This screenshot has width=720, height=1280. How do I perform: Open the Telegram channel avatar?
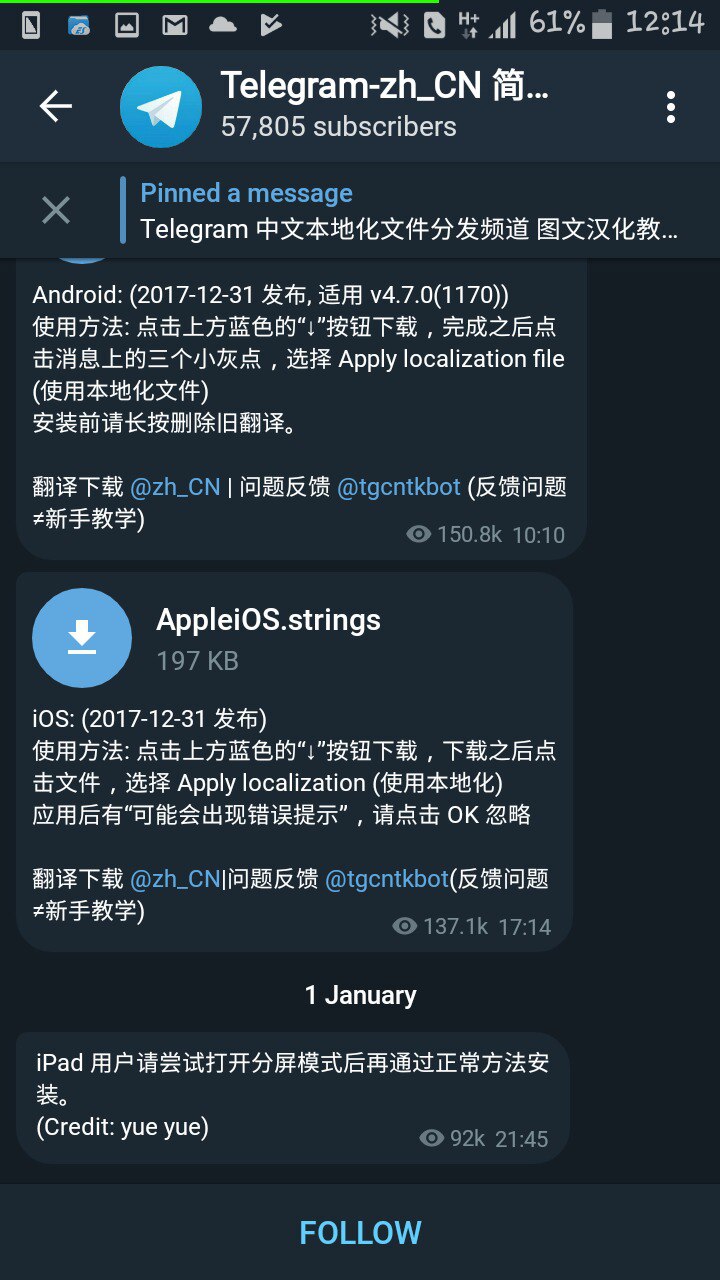point(161,107)
